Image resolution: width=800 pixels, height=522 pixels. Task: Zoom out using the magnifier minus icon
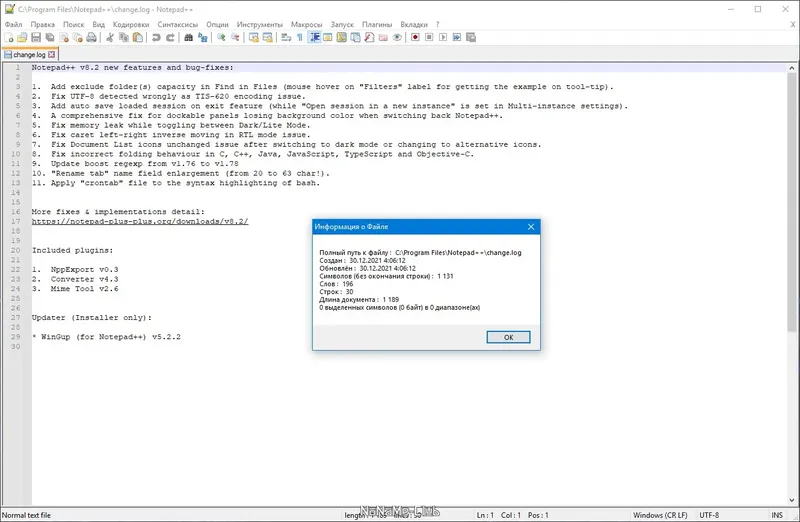(235, 37)
